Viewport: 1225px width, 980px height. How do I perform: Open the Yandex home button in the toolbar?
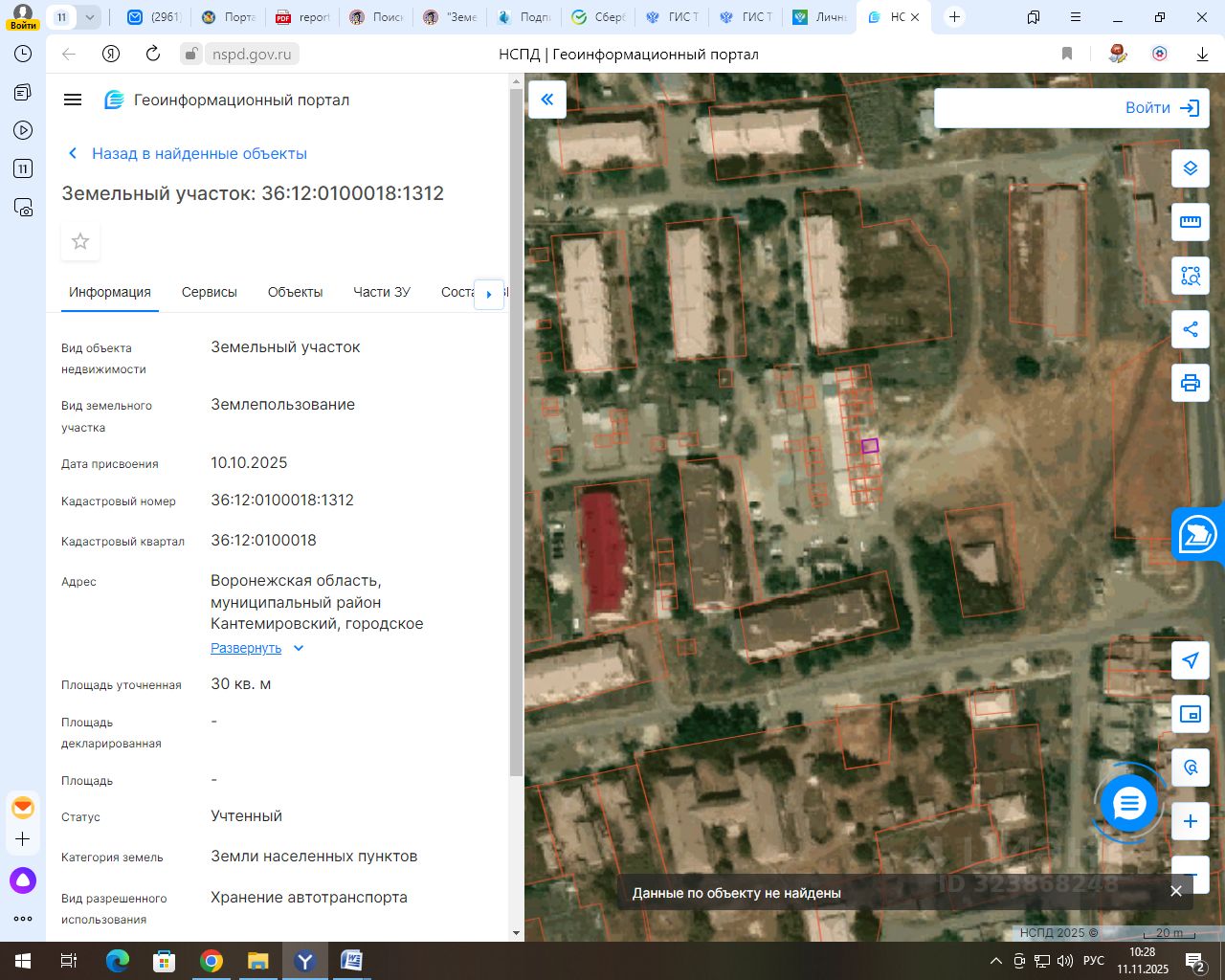[x=111, y=55]
